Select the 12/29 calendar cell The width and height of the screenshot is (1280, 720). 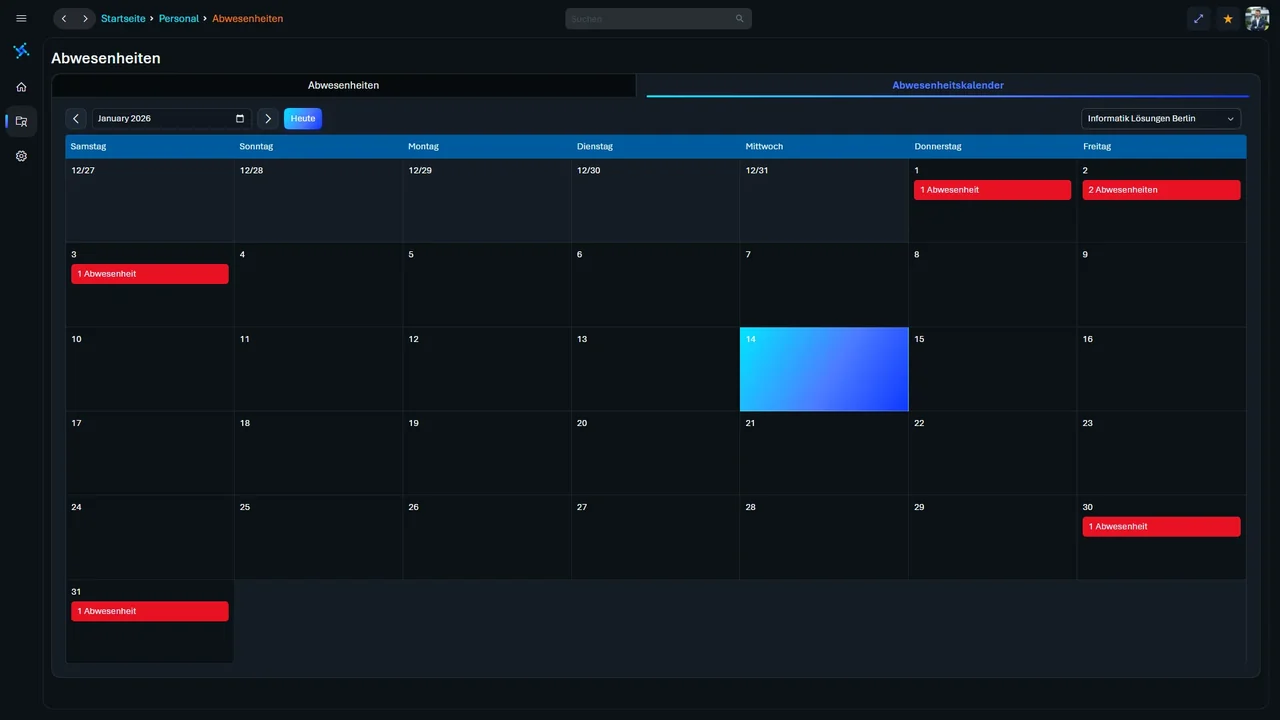pyautogui.click(x=487, y=200)
